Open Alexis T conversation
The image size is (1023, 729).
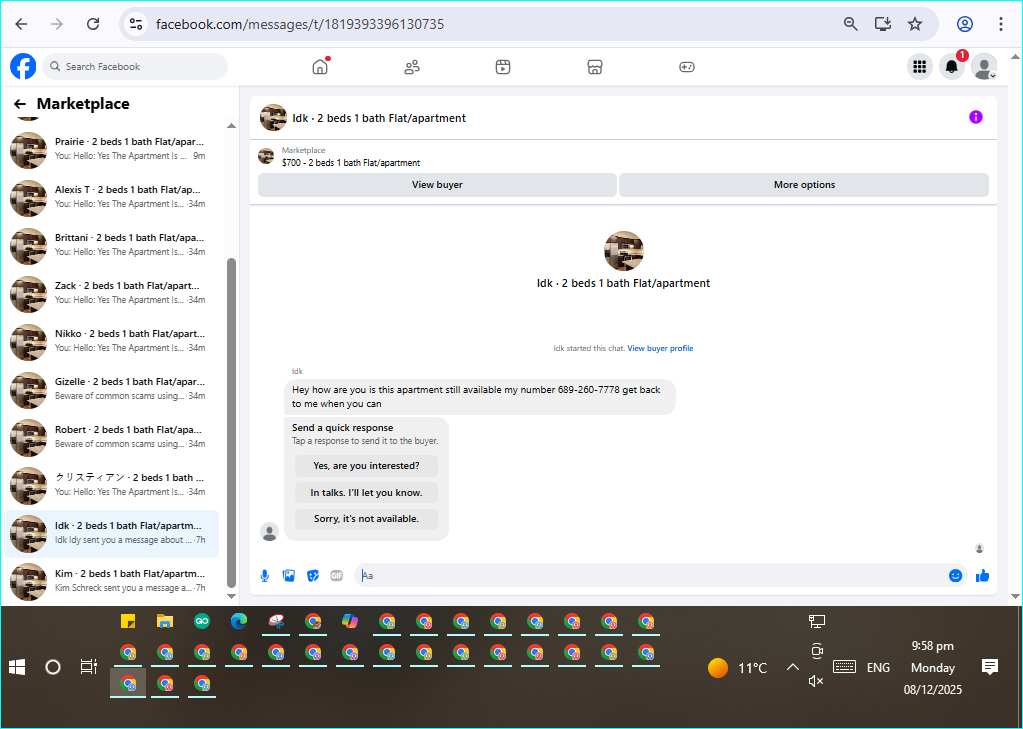click(111, 197)
